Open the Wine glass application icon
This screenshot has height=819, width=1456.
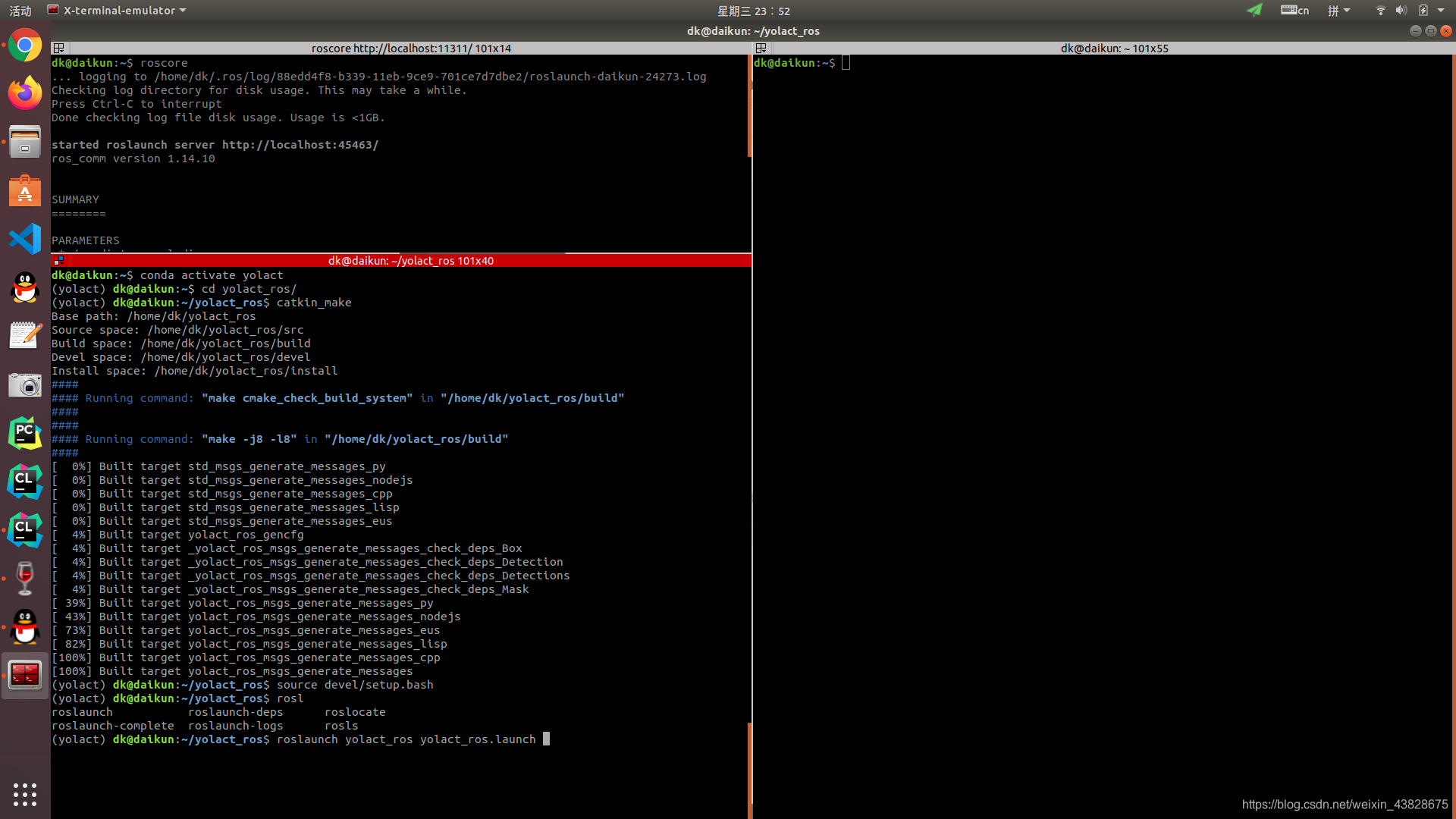tap(25, 578)
